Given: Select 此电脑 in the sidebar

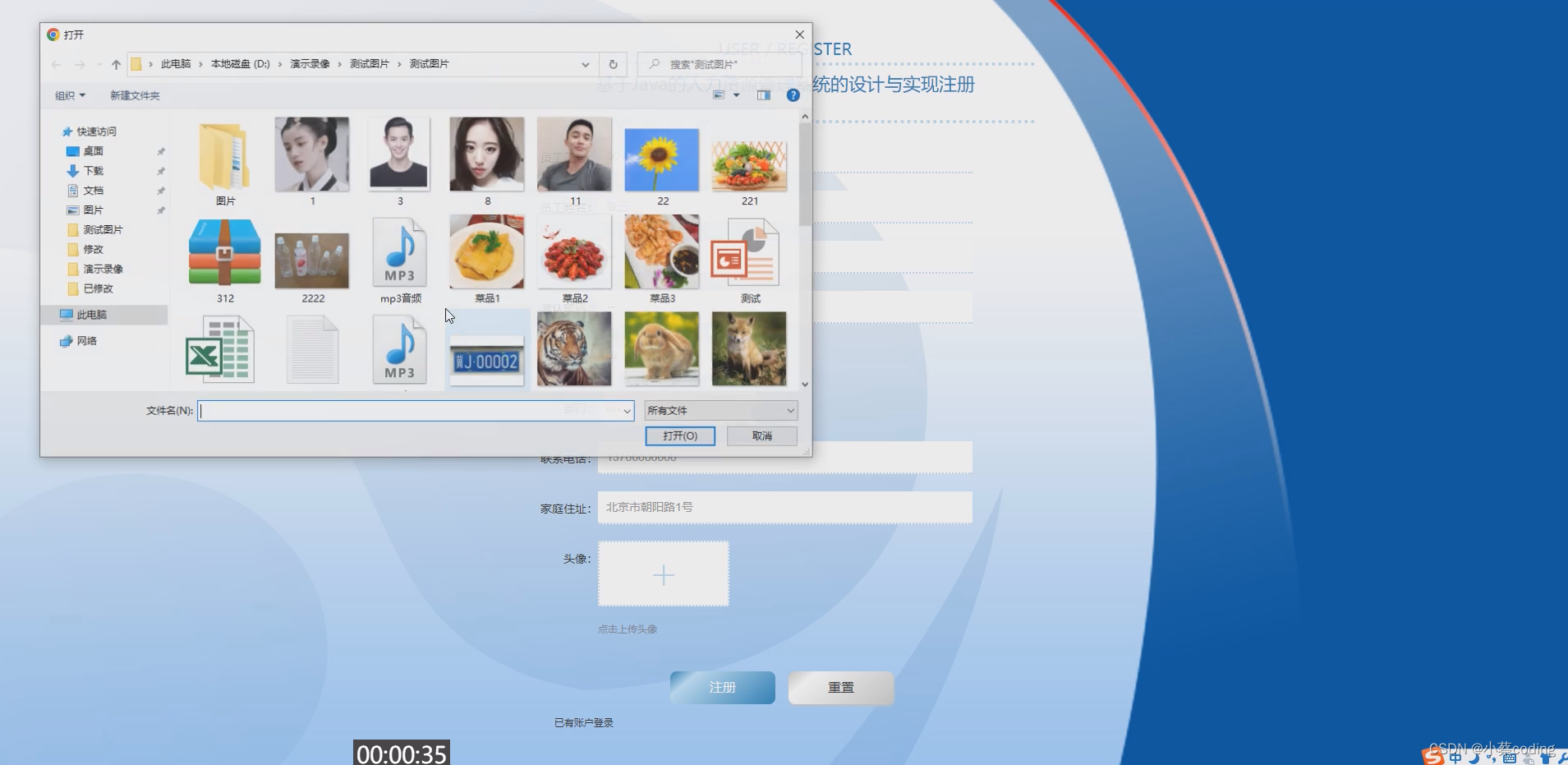Looking at the screenshot, I should tap(91, 315).
